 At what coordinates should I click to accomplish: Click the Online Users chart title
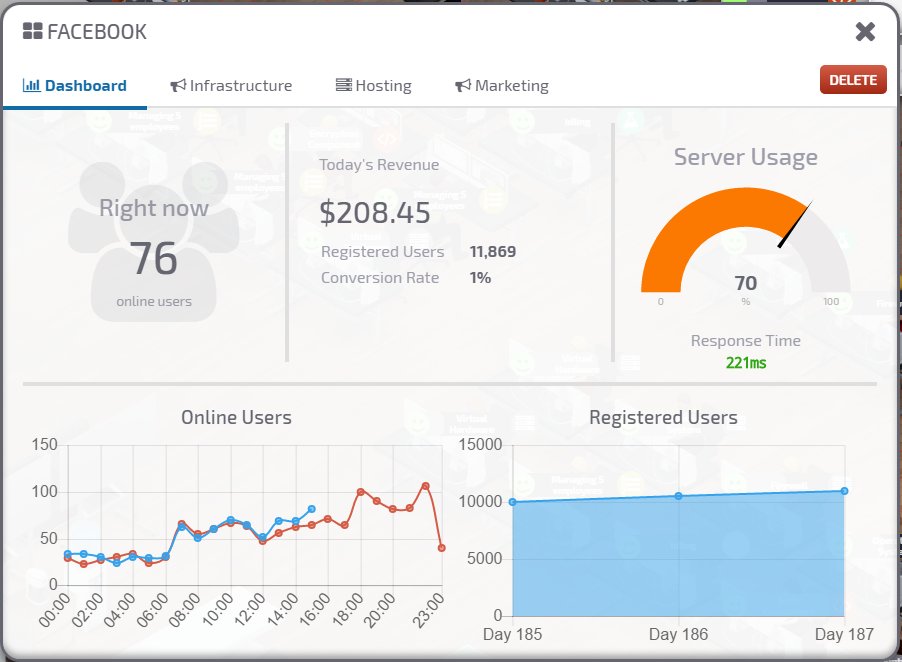tap(236, 417)
